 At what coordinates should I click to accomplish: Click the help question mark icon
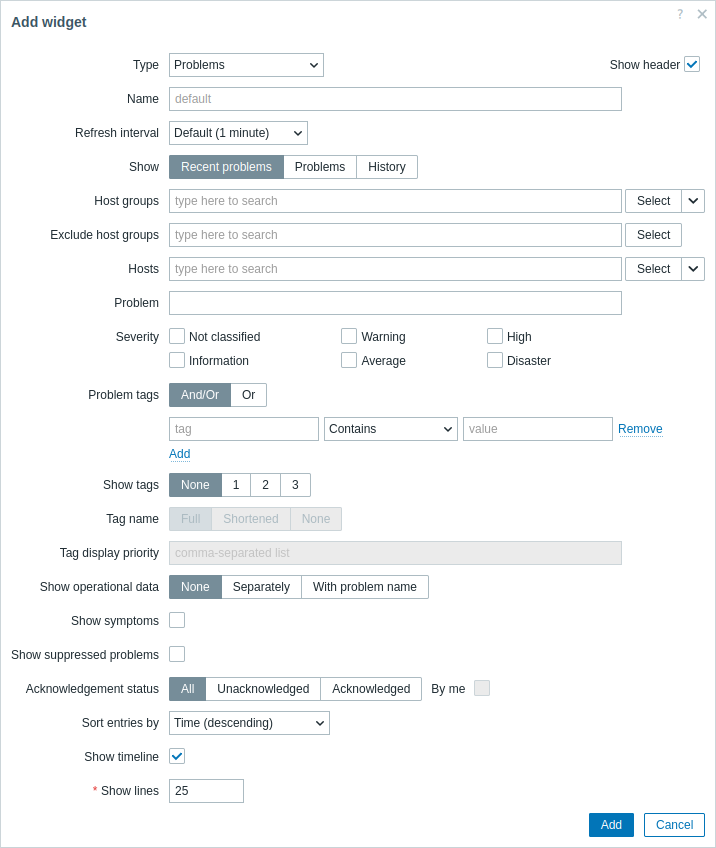click(680, 14)
